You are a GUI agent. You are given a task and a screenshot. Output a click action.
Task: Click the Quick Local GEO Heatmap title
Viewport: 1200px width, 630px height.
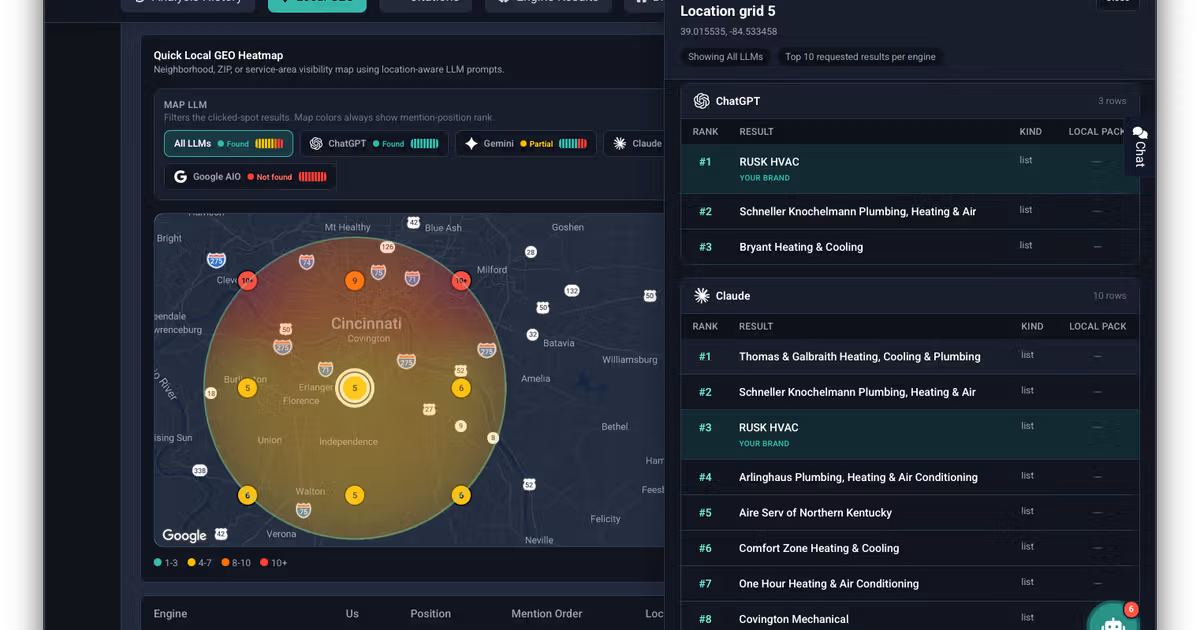218,56
